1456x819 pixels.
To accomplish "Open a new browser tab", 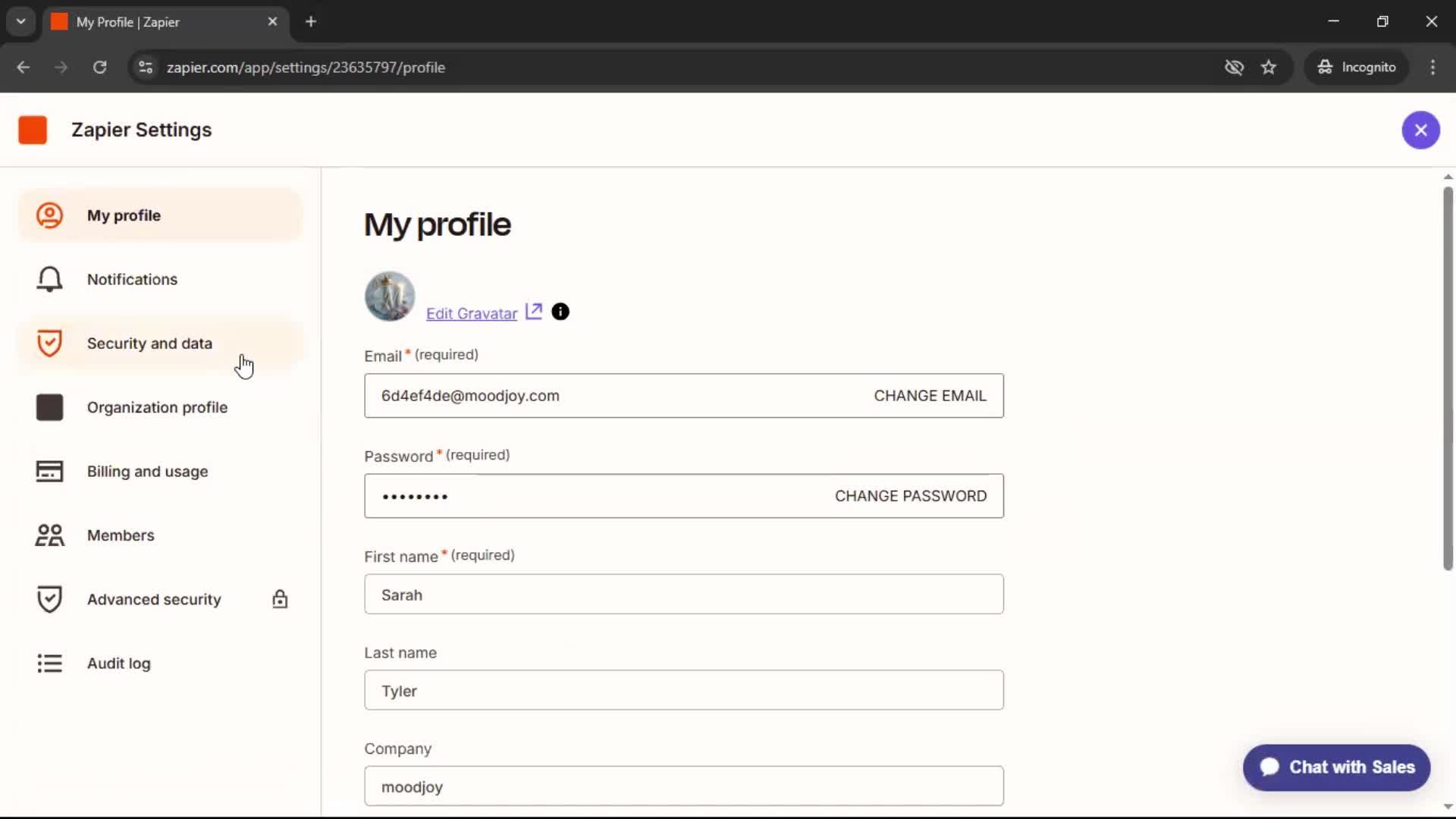I will 311,22.
